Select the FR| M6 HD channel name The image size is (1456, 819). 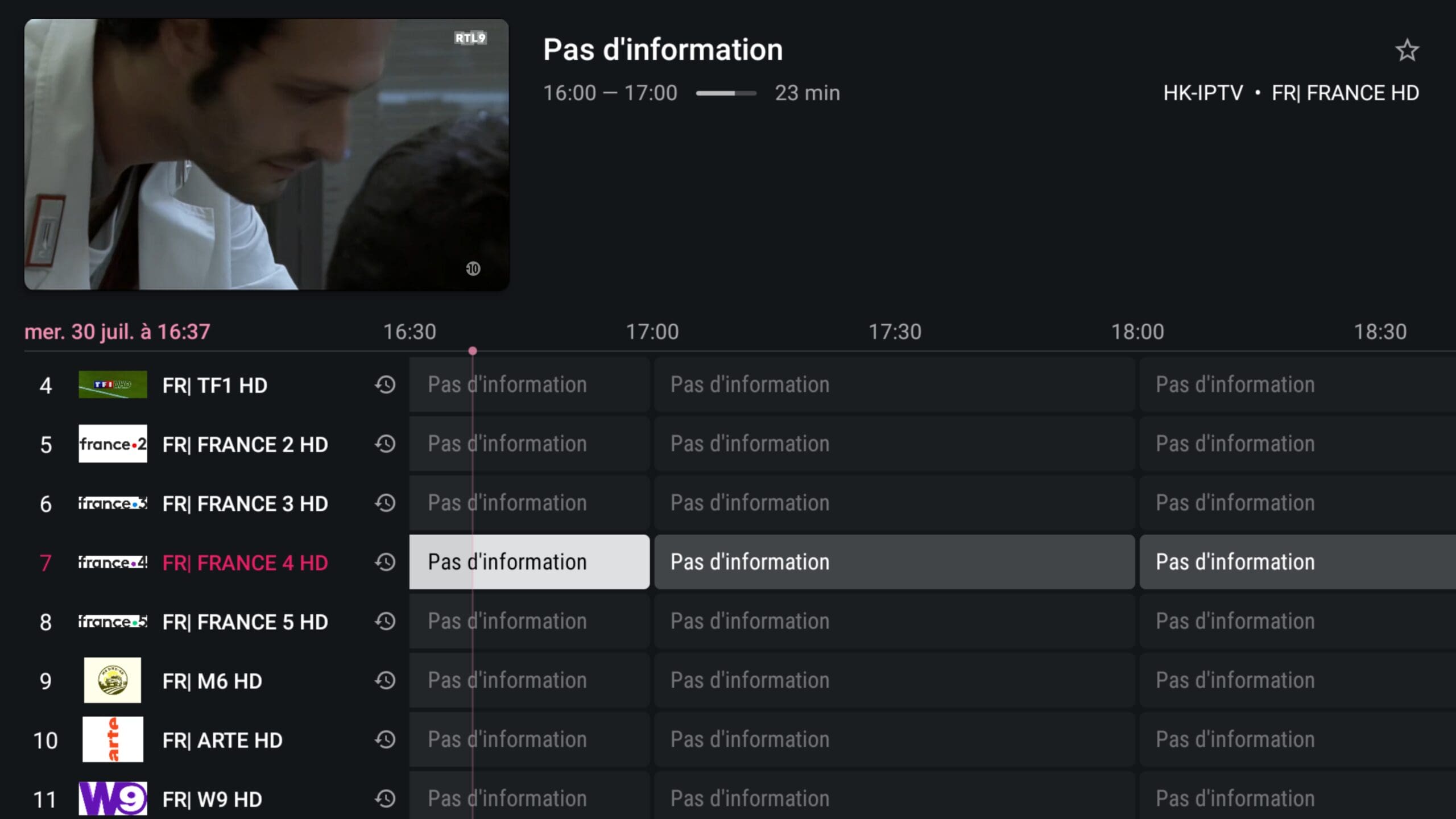pos(212,681)
